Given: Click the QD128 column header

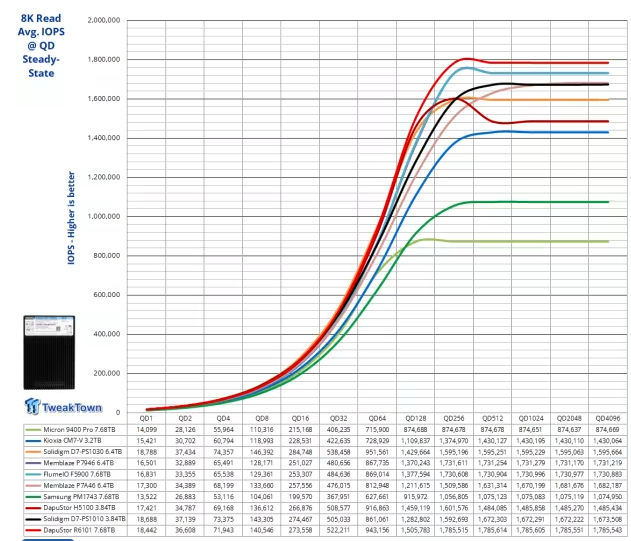Looking at the screenshot, I should click(x=416, y=419).
